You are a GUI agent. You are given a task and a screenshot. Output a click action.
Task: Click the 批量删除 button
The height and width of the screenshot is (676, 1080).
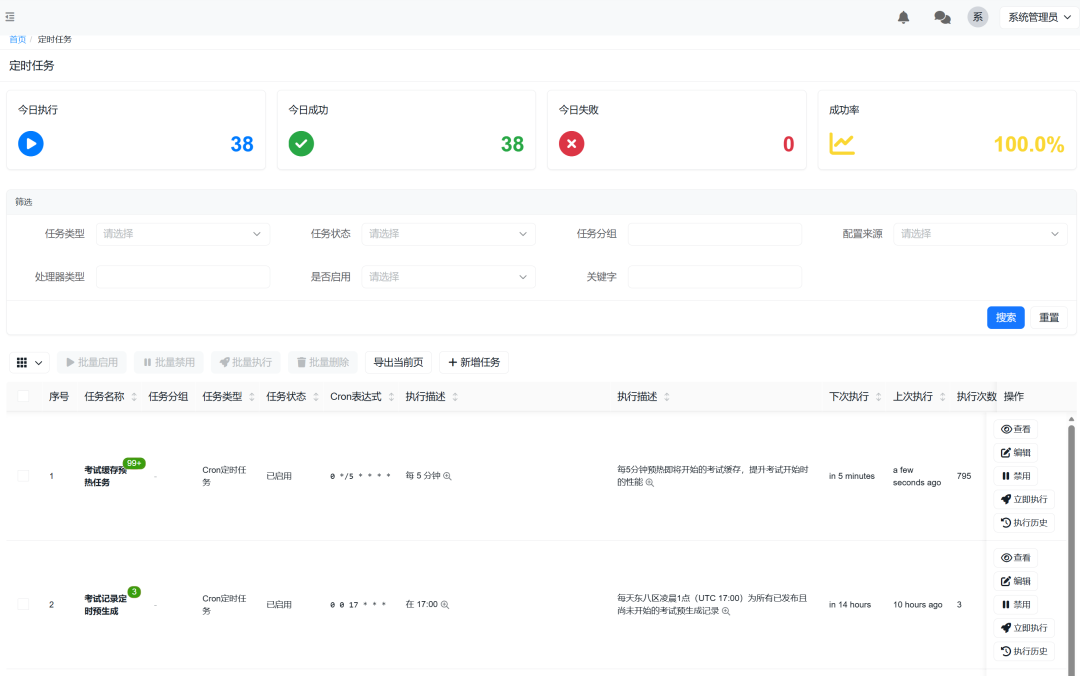322,362
